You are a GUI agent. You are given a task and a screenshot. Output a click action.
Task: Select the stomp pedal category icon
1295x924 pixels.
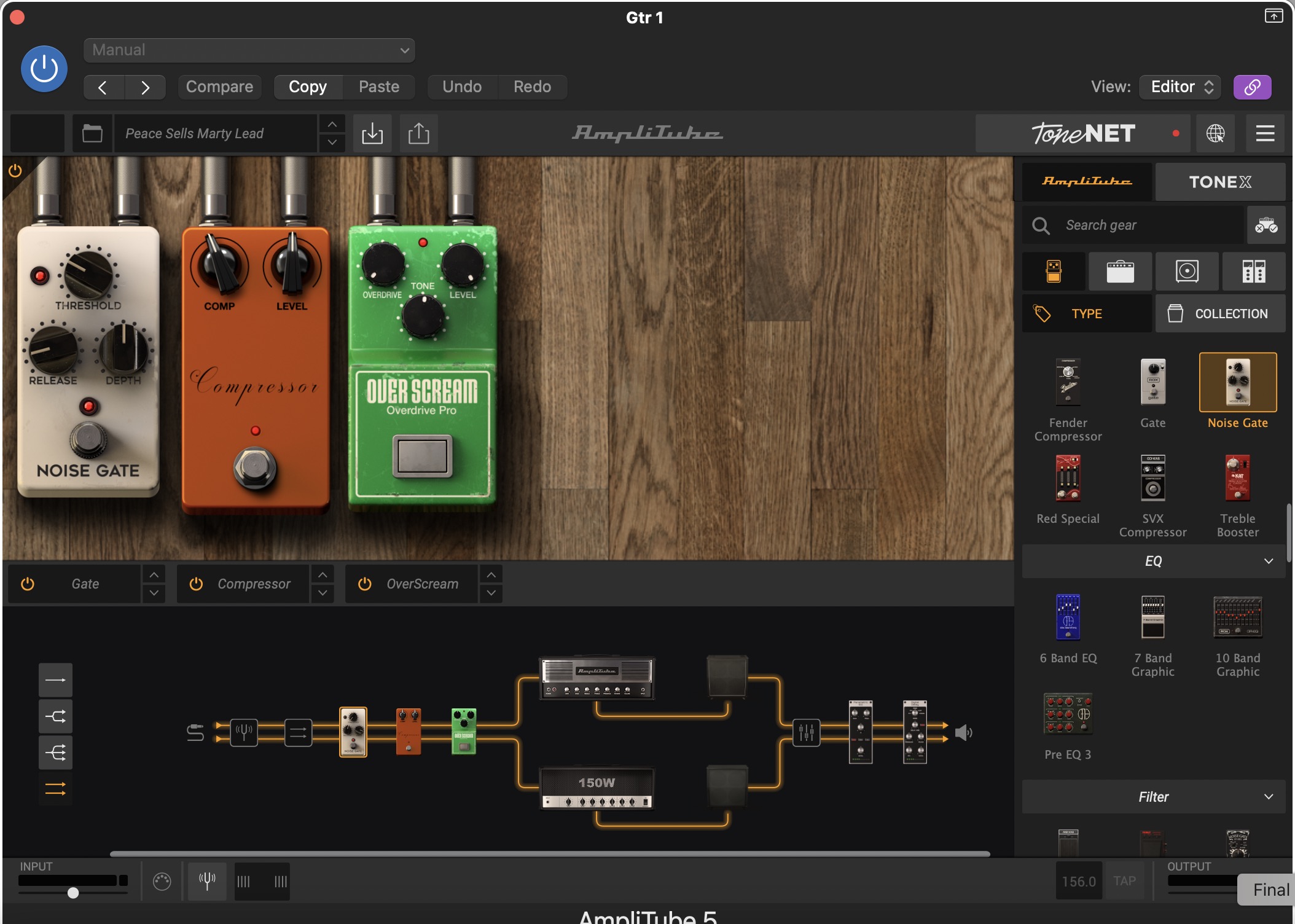(1054, 271)
